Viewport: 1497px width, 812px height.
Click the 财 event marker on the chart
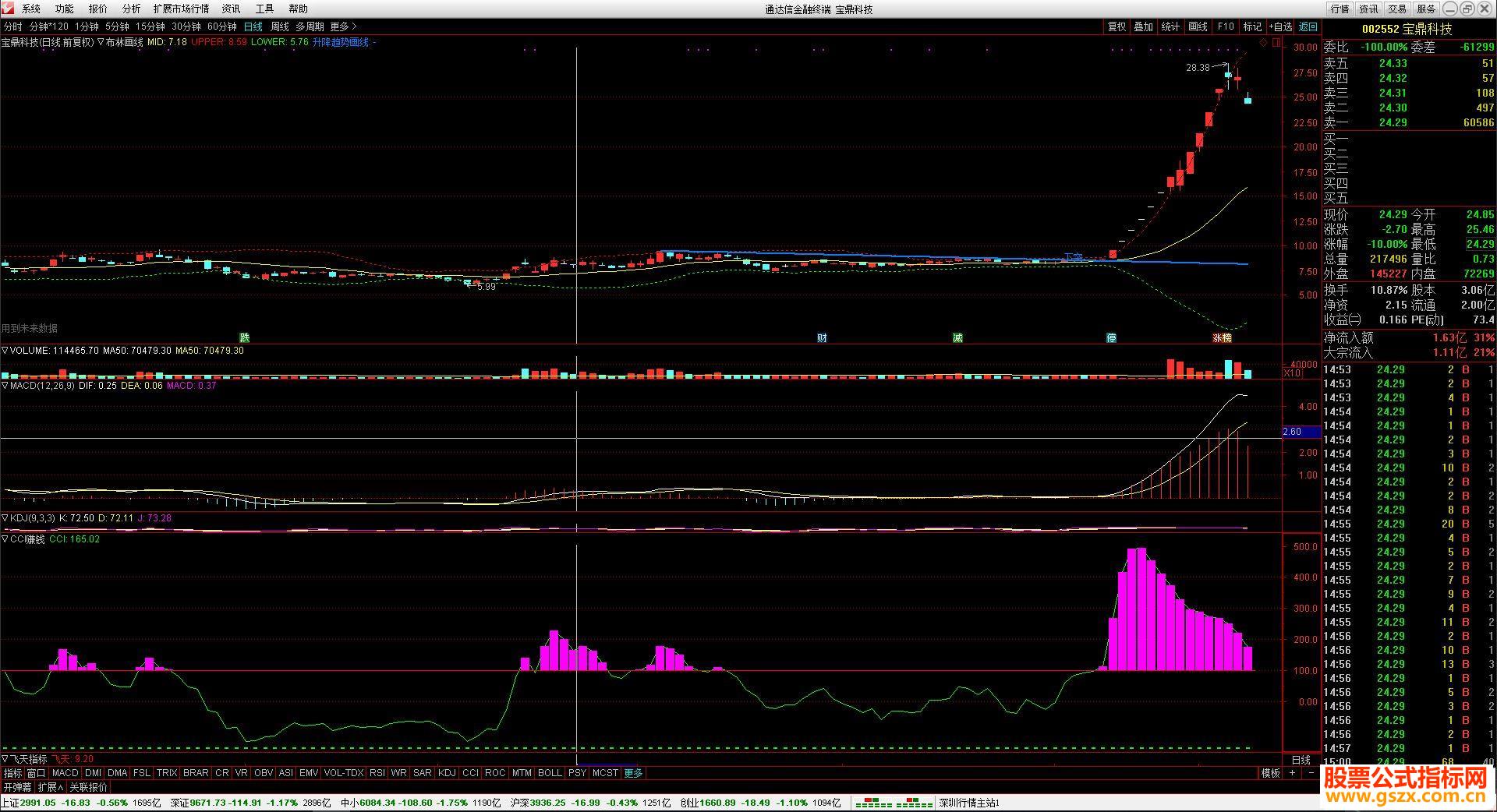[822, 337]
